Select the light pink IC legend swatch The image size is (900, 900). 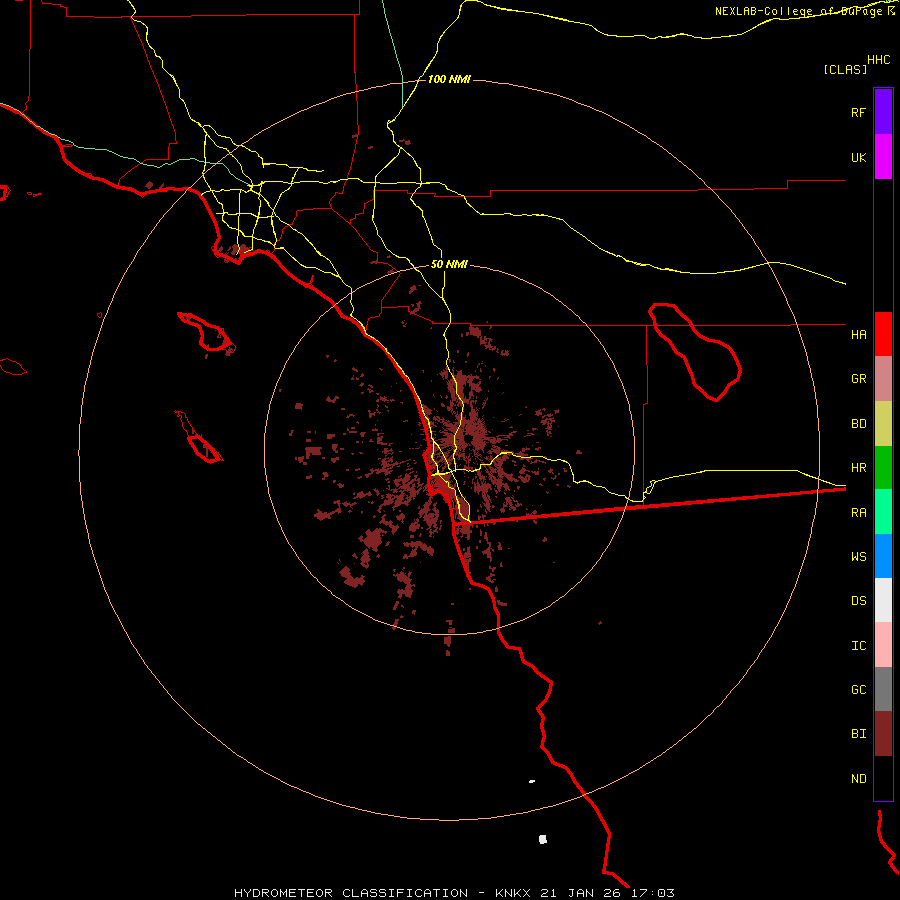click(x=883, y=645)
